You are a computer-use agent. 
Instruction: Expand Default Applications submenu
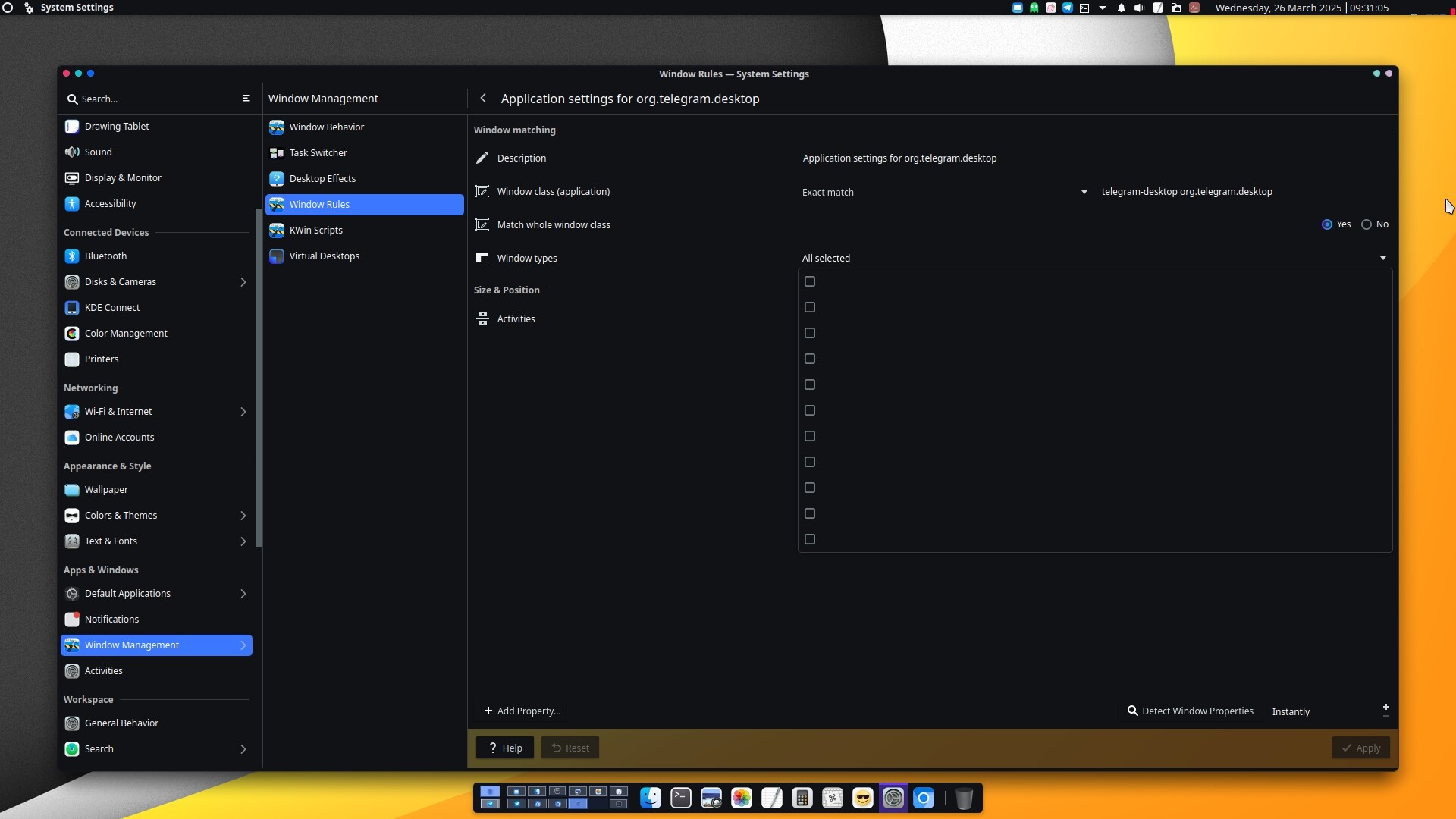tap(243, 594)
